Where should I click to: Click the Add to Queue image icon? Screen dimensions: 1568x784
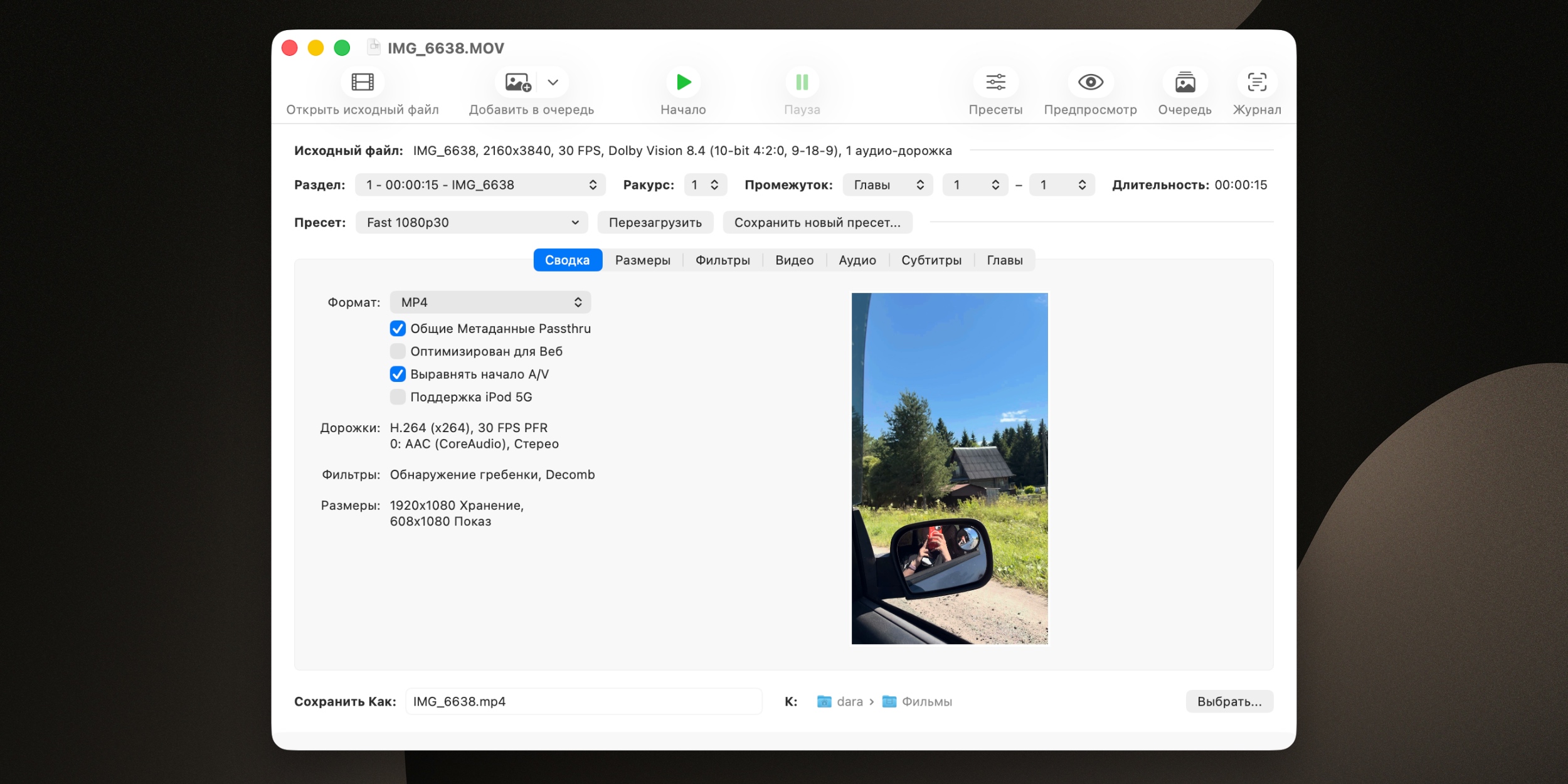(x=518, y=82)
